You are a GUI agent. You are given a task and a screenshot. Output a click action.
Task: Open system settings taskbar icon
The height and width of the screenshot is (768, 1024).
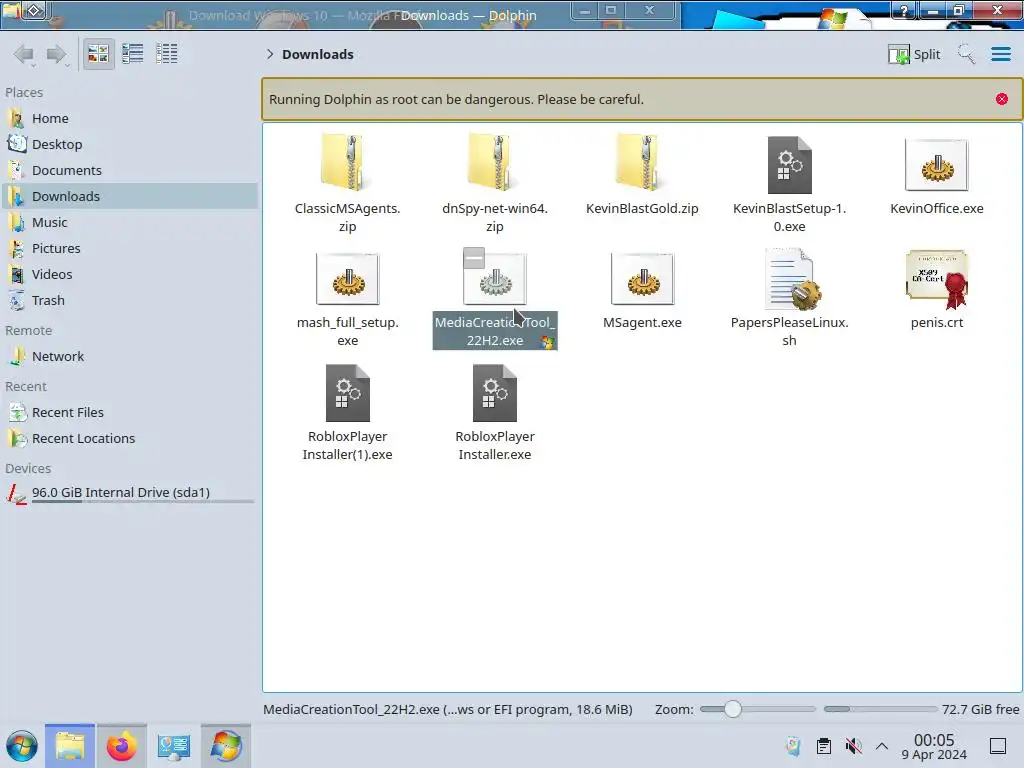point(174,746)
